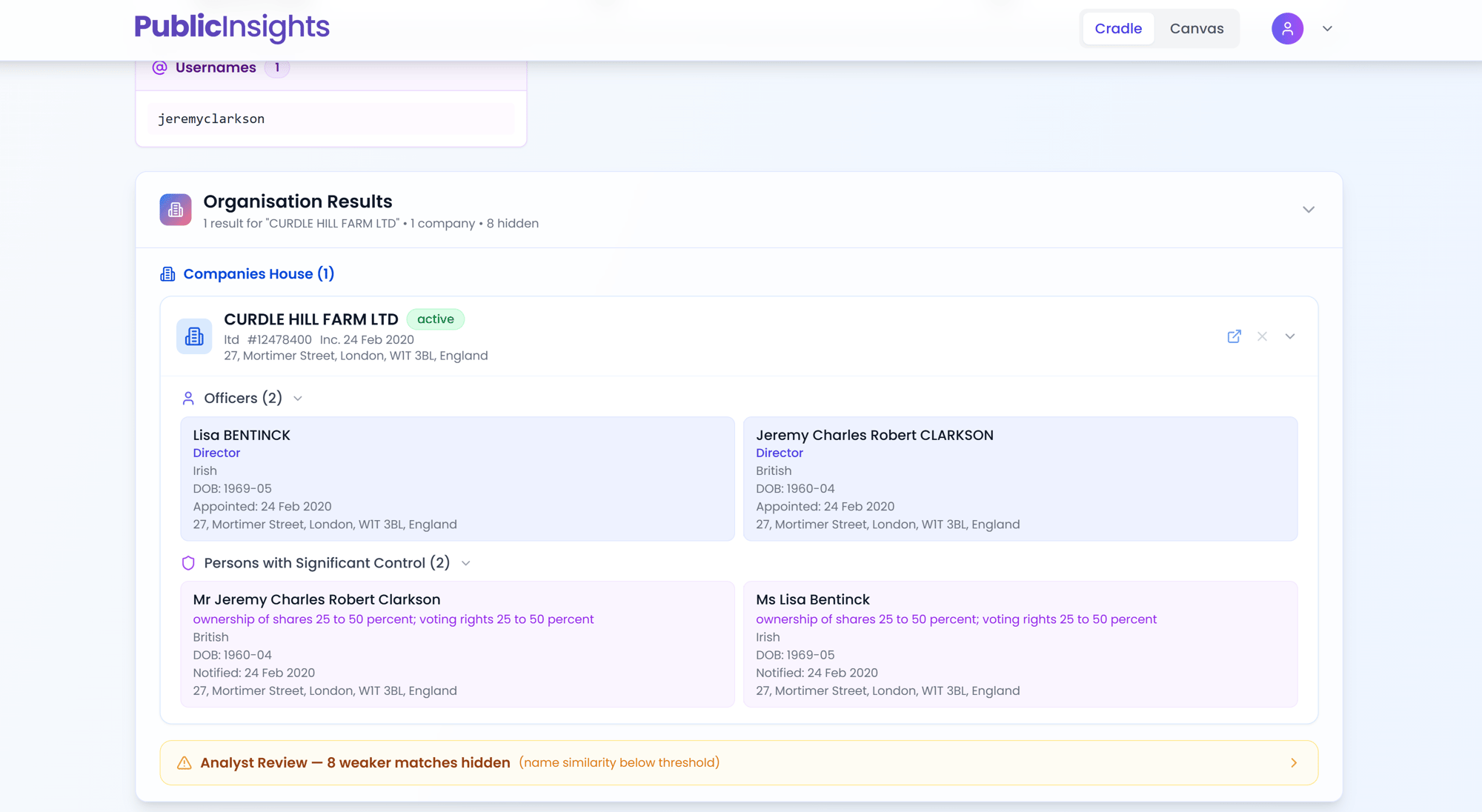This screenshot has height=812, width=1482.
Task: Click the Companies House building icon
Action: point(167,274)
